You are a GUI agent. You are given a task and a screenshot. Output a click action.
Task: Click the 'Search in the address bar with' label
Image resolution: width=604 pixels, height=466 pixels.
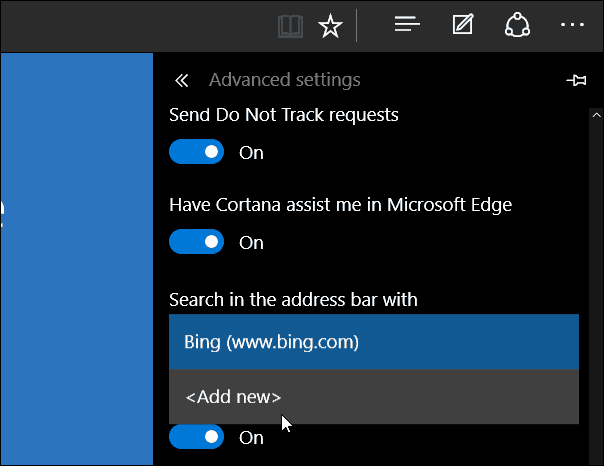(293, 300)
